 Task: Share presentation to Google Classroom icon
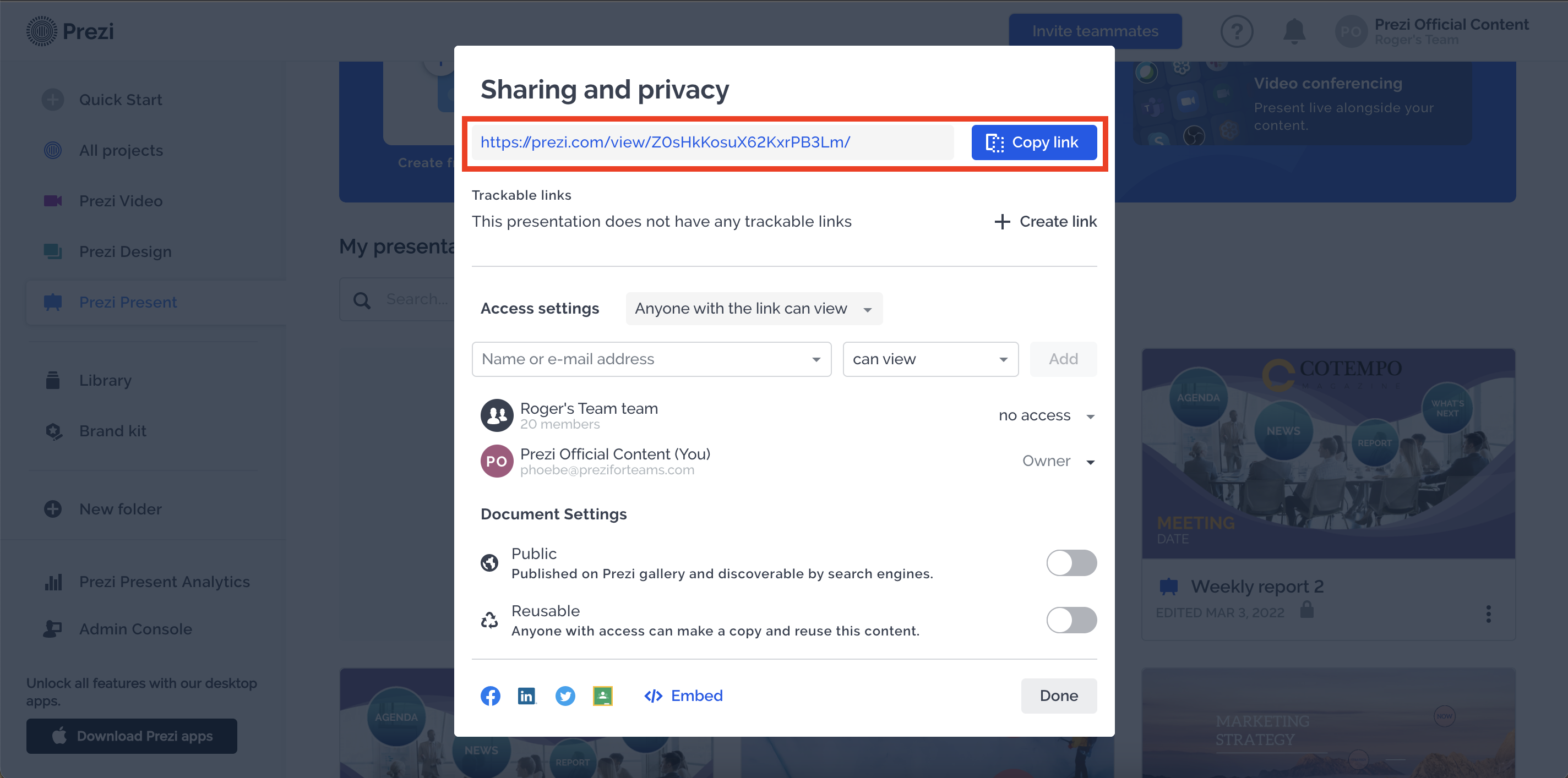tap(602, 695)
